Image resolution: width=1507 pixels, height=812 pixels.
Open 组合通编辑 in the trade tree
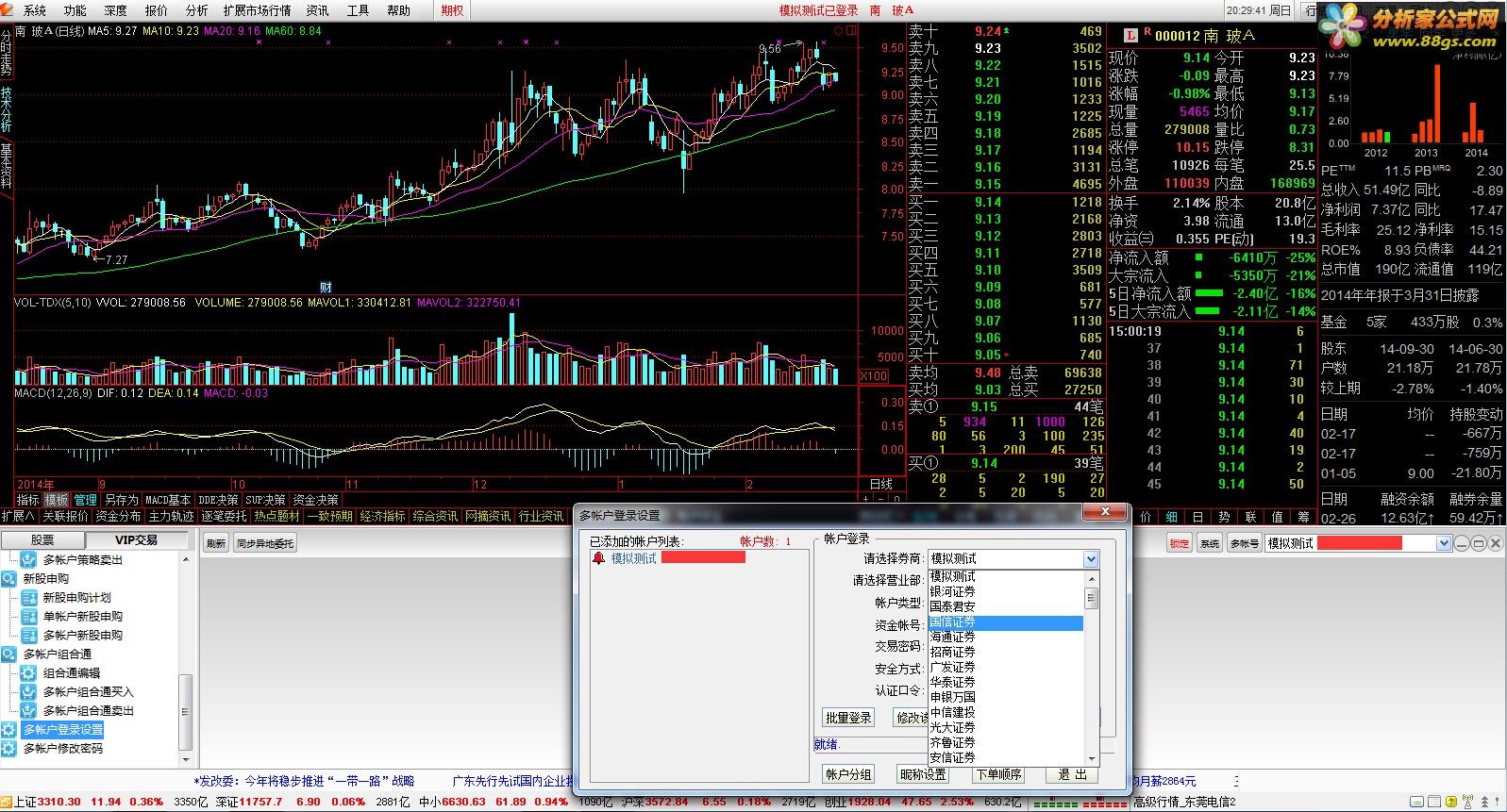click(x=72, y=672)
